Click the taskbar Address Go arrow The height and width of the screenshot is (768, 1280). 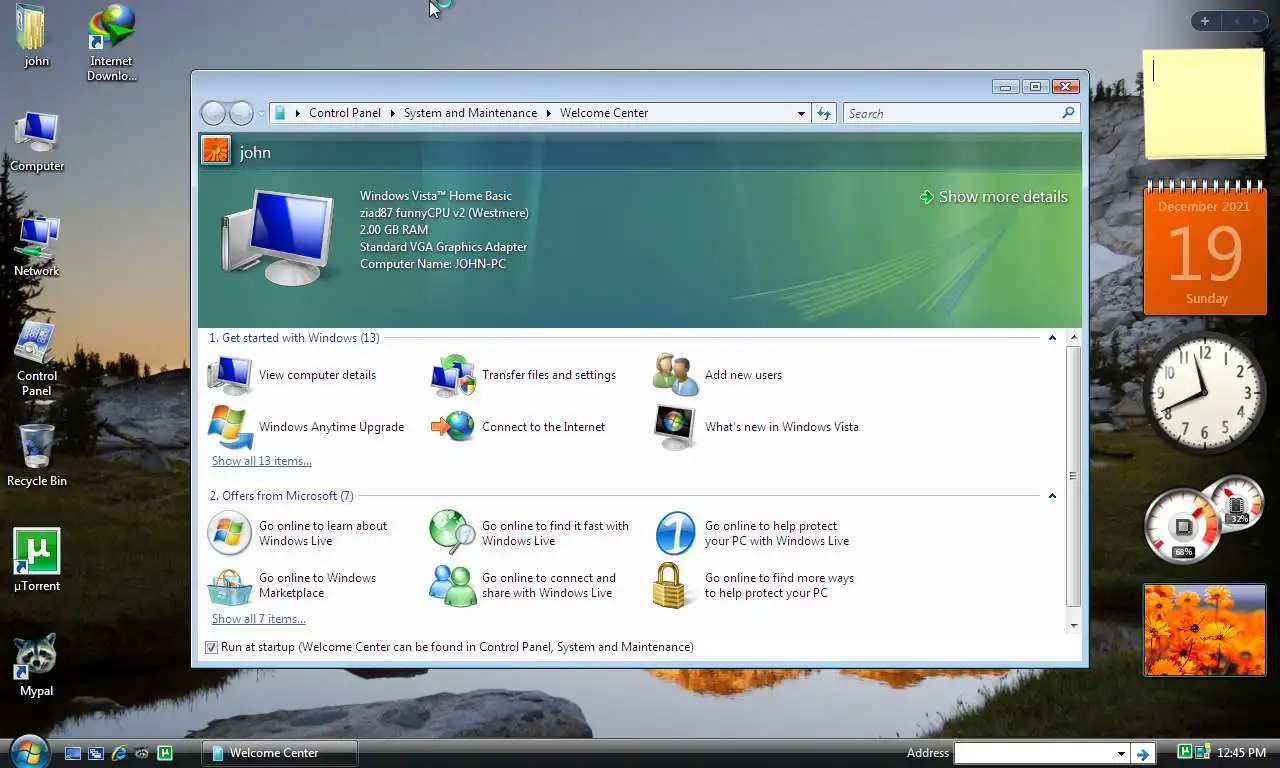[1143, 753]
